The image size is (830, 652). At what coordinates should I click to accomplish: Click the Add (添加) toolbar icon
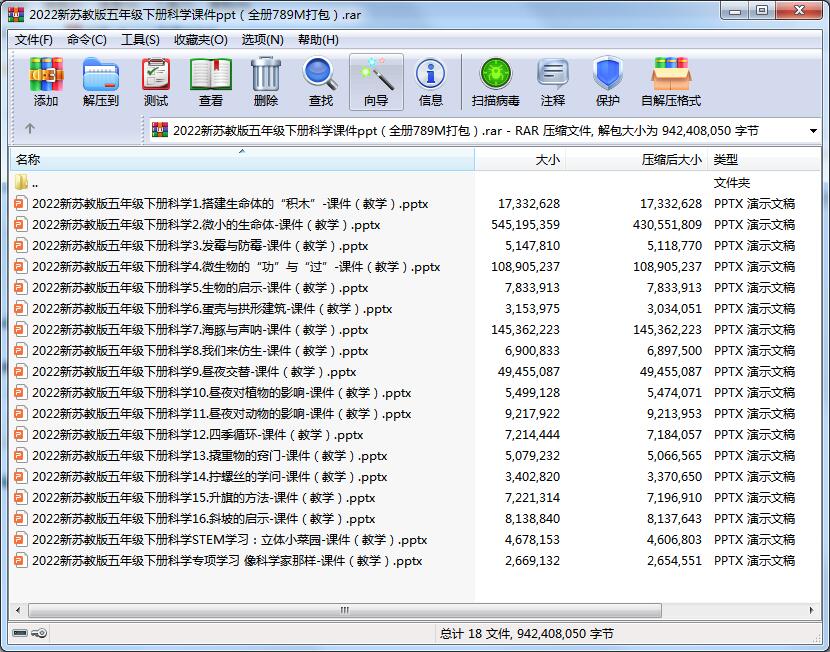46,82
